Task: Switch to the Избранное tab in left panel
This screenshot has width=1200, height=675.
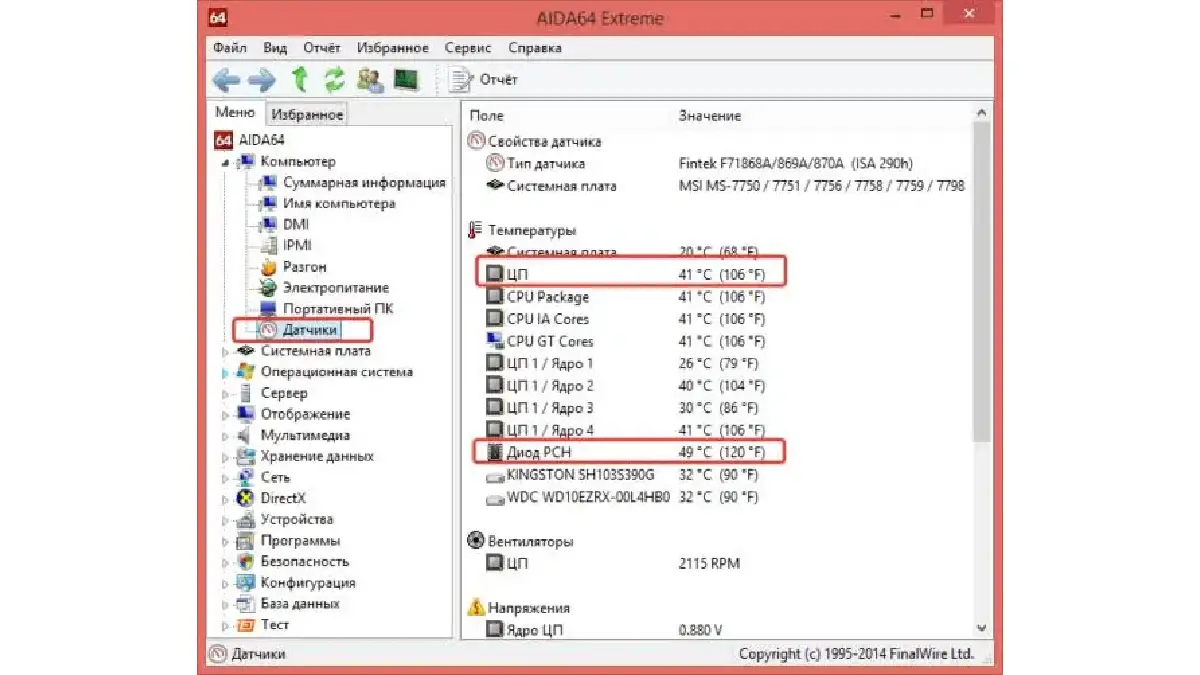Action: click(307, 115)
